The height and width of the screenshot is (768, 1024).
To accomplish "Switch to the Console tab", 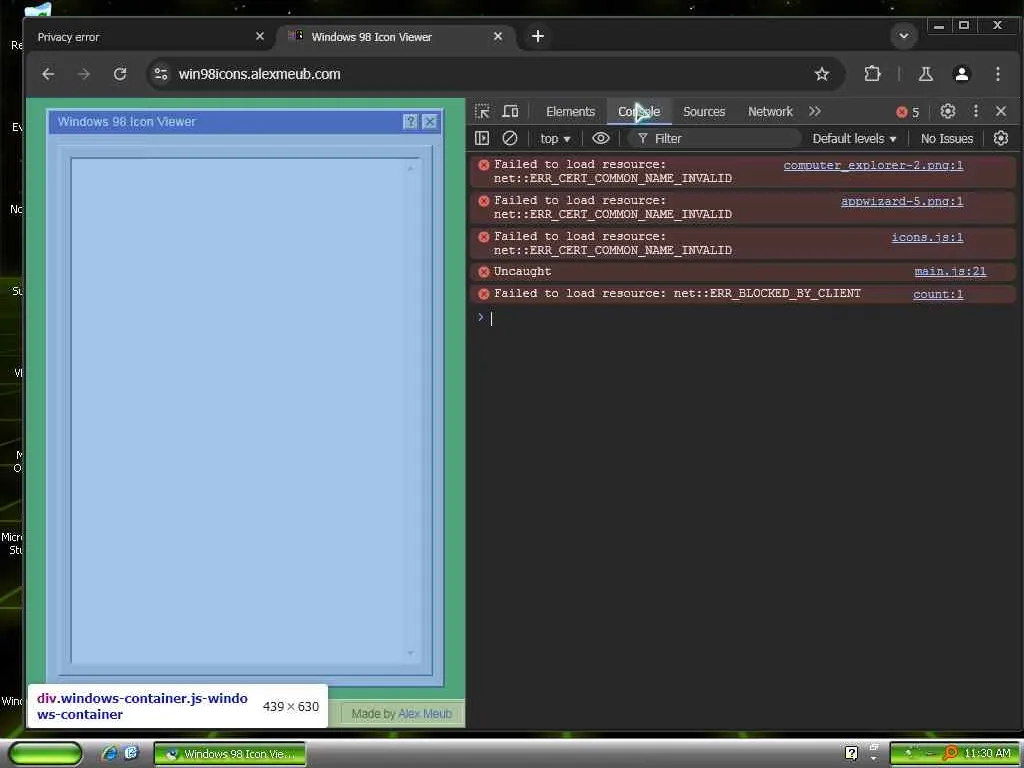I will click(639, 112).
